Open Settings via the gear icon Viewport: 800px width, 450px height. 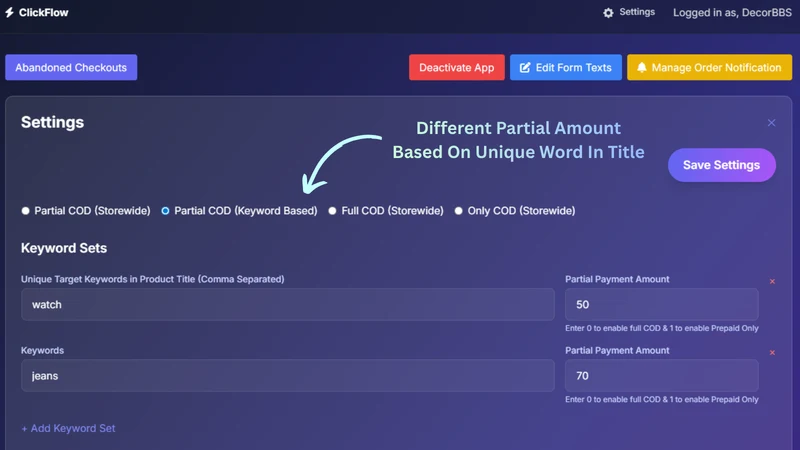coord(608,13)
